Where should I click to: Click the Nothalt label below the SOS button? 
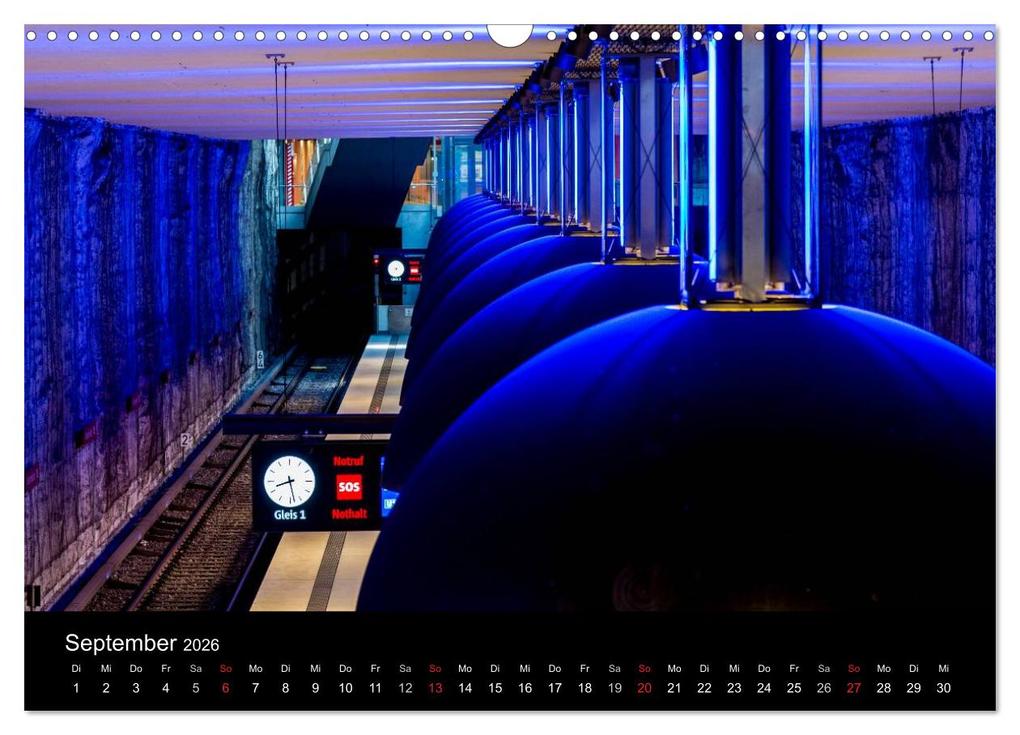tap(350, 513)
